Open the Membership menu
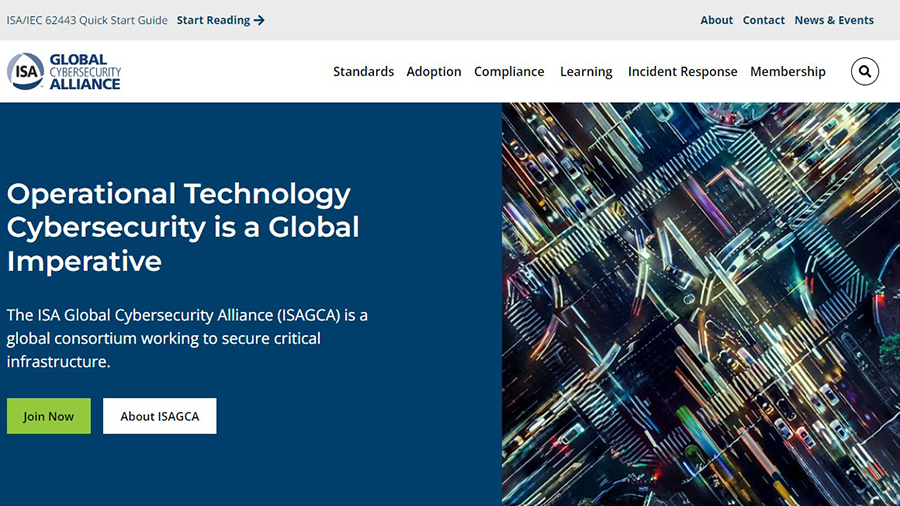 pos(788,72)
